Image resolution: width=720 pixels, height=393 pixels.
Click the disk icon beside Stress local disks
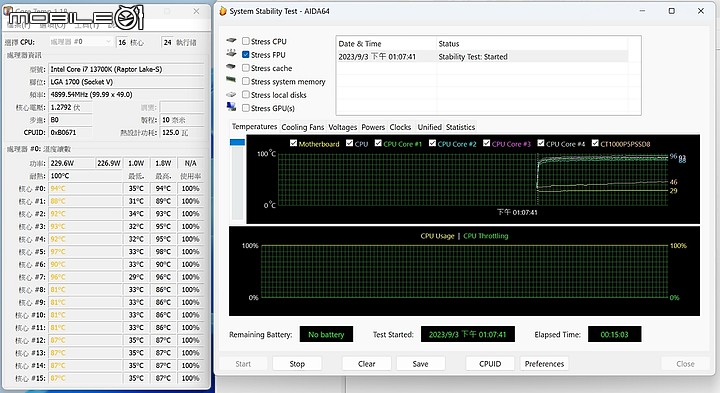point(231,94)
